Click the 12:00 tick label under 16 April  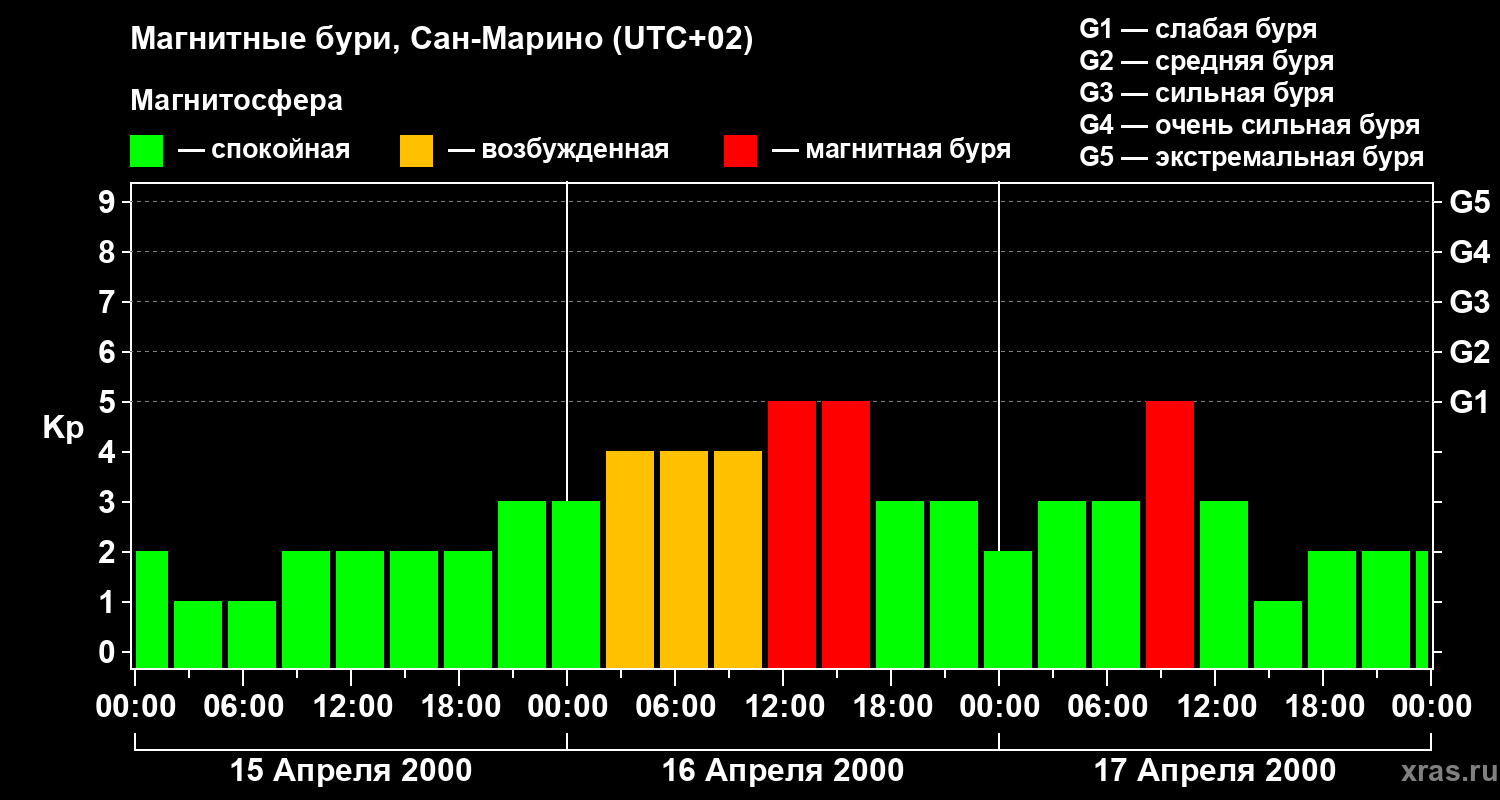(x=783, y=707)
